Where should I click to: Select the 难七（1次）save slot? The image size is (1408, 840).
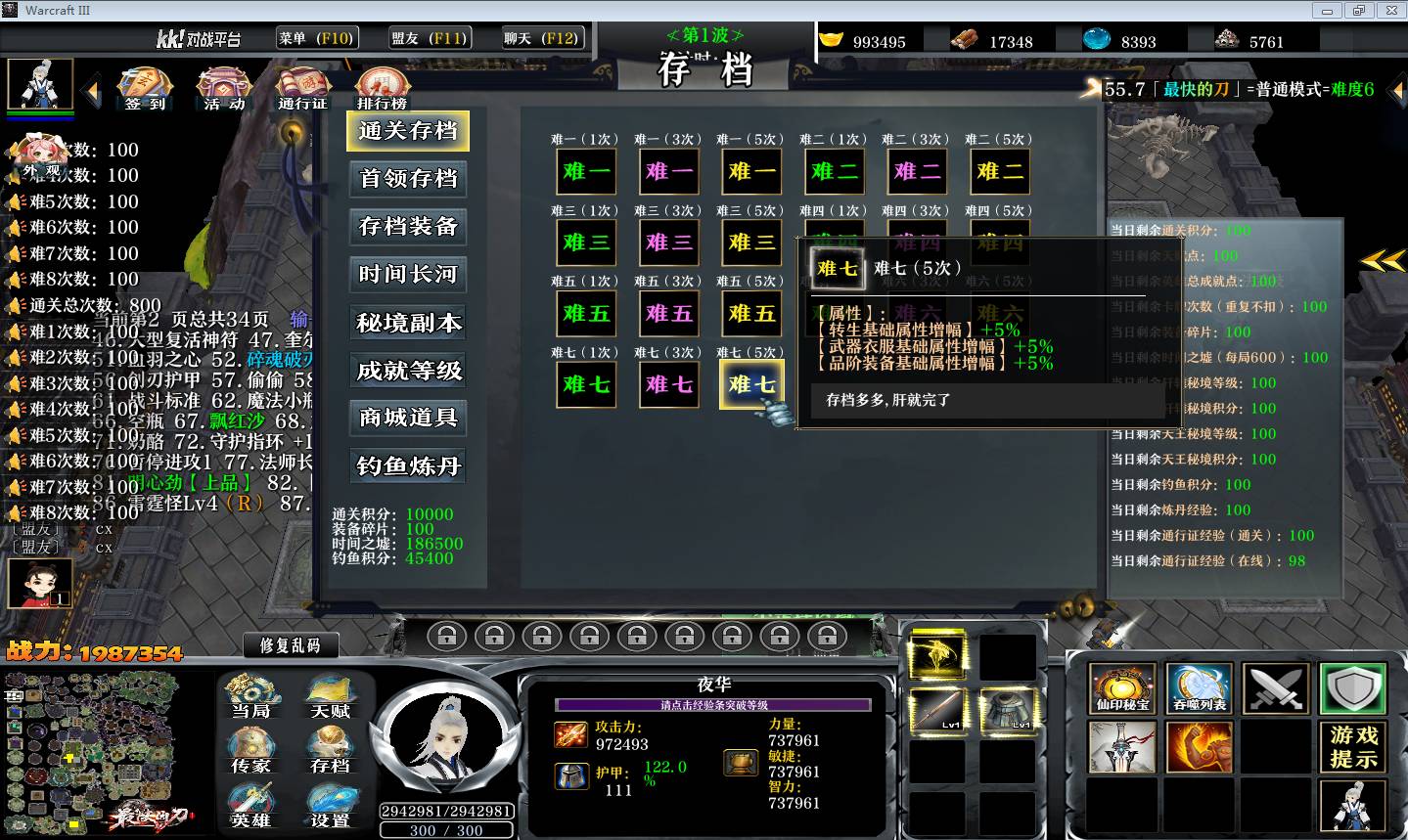586,384
